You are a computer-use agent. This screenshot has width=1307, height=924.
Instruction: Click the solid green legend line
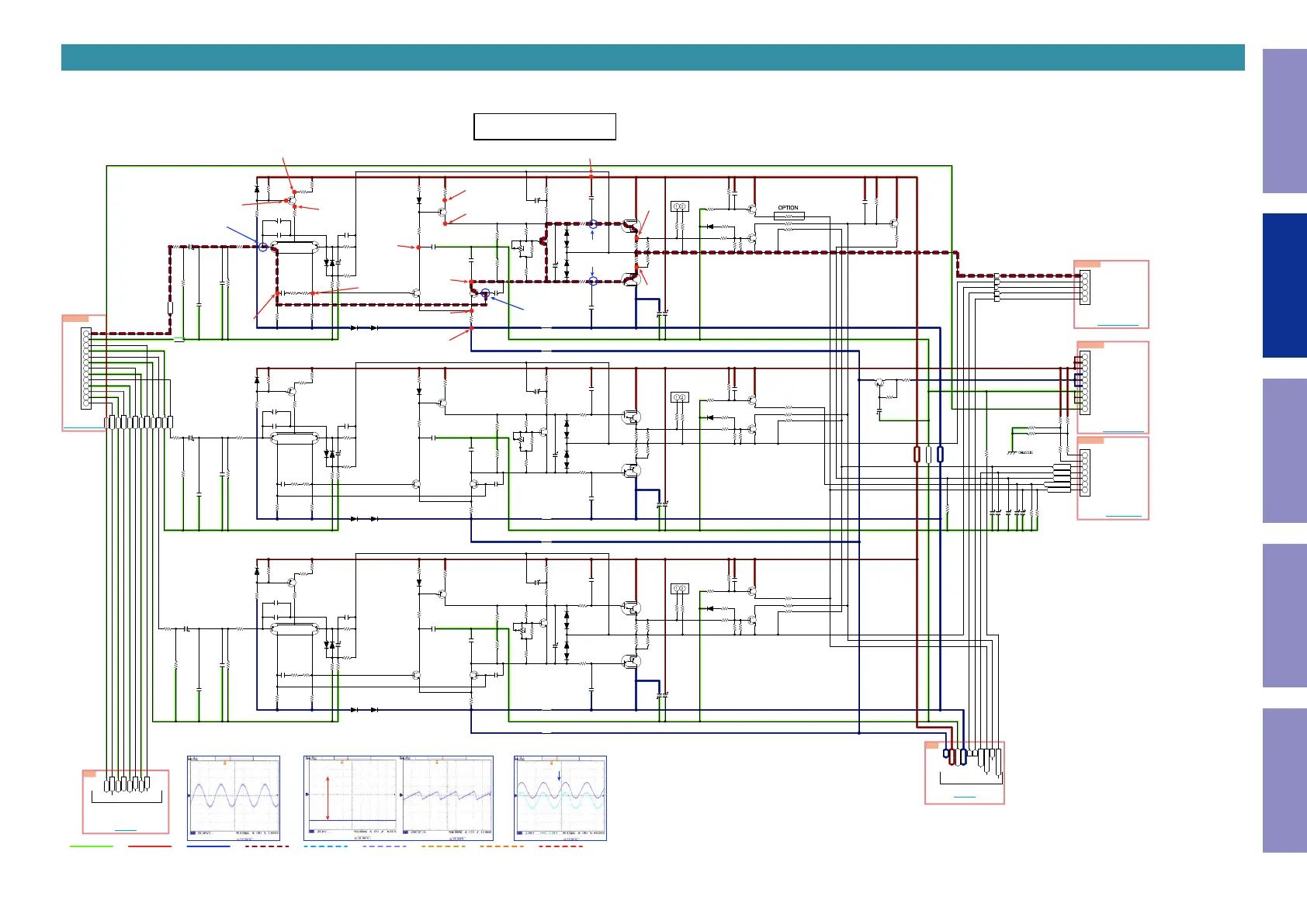pos(92,846)
